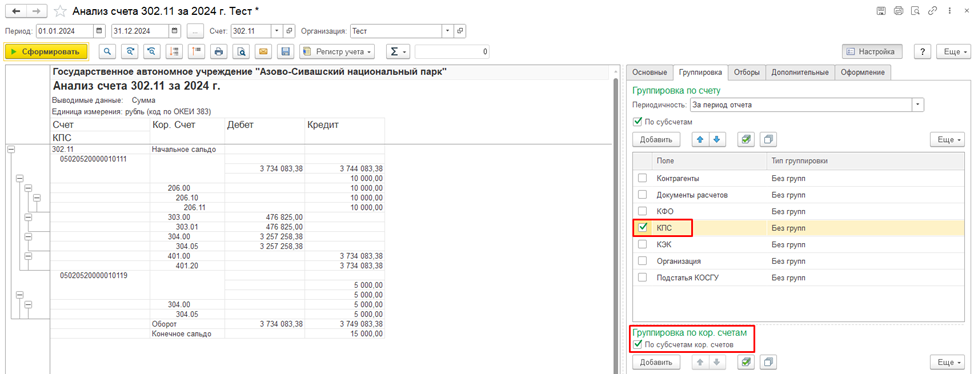This screenshot has width=974, height=374.
Task: Check all fields in account grouping list
Action: [x=747, y=139]
